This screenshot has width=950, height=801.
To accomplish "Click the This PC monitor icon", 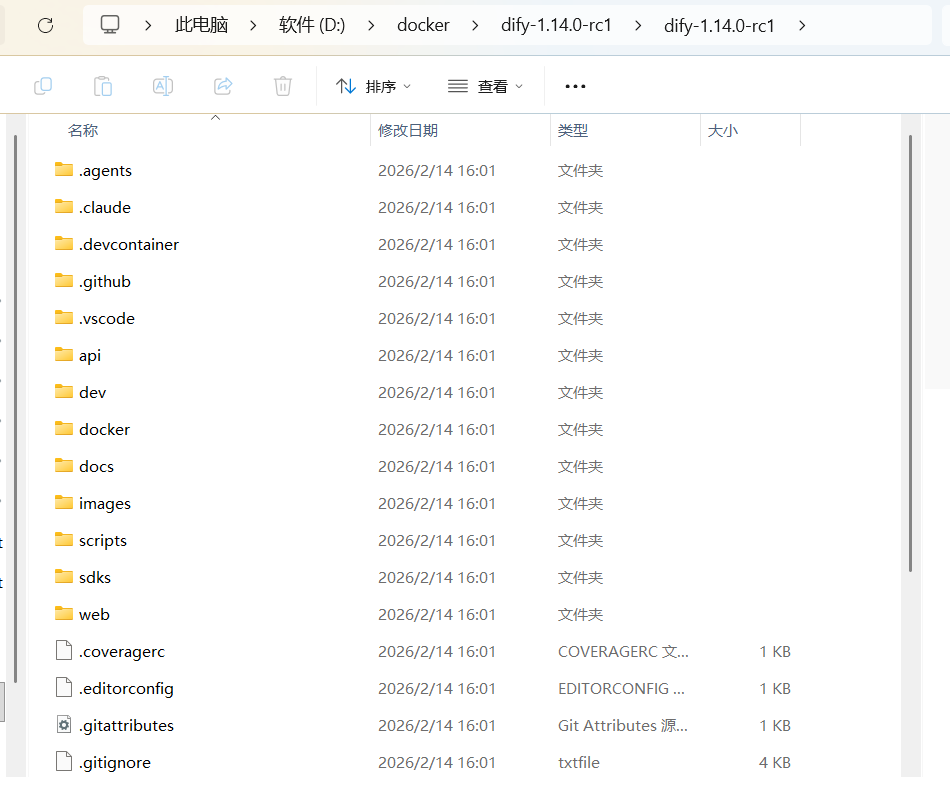I will (110, 25).
